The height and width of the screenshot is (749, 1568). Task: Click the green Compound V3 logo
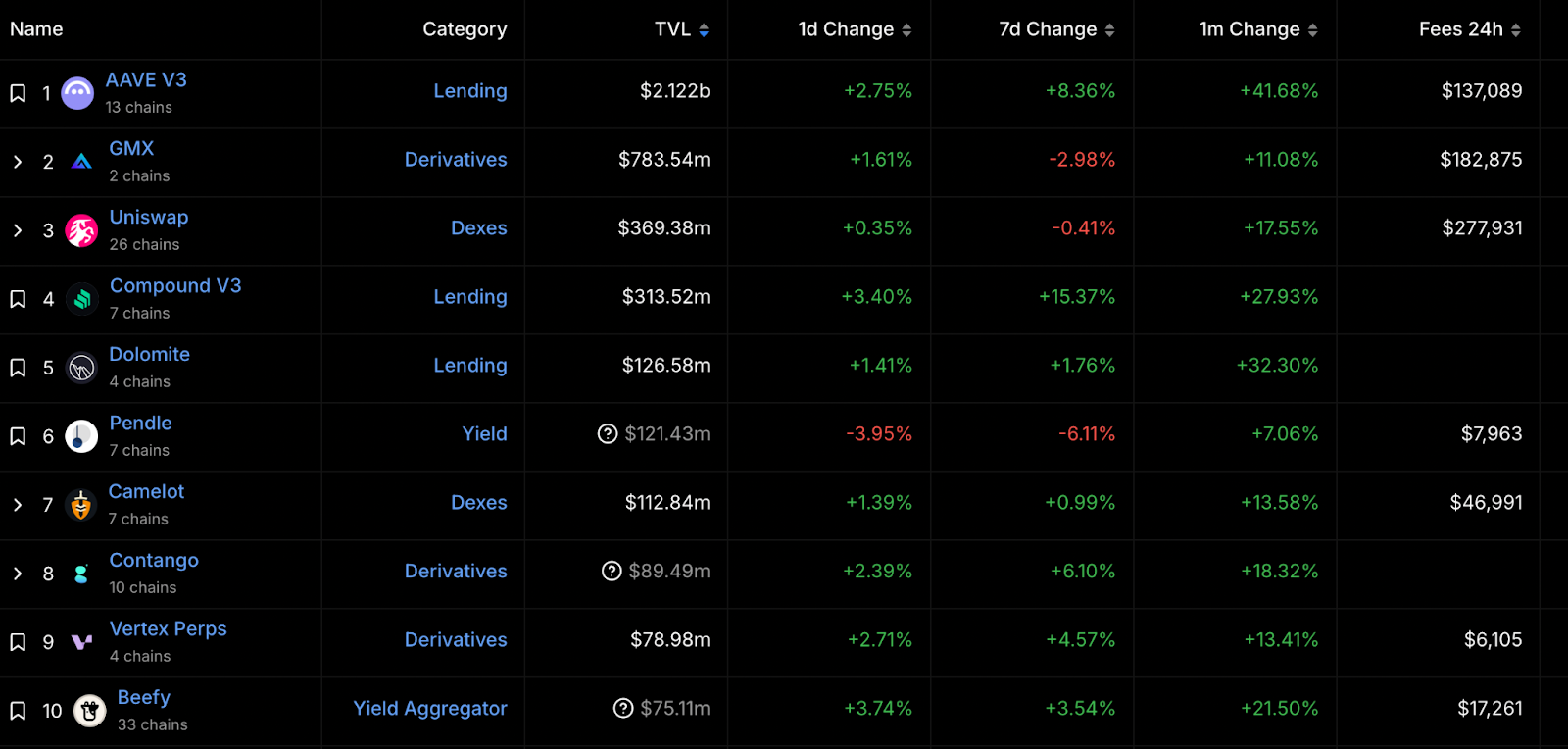(82, 299)
